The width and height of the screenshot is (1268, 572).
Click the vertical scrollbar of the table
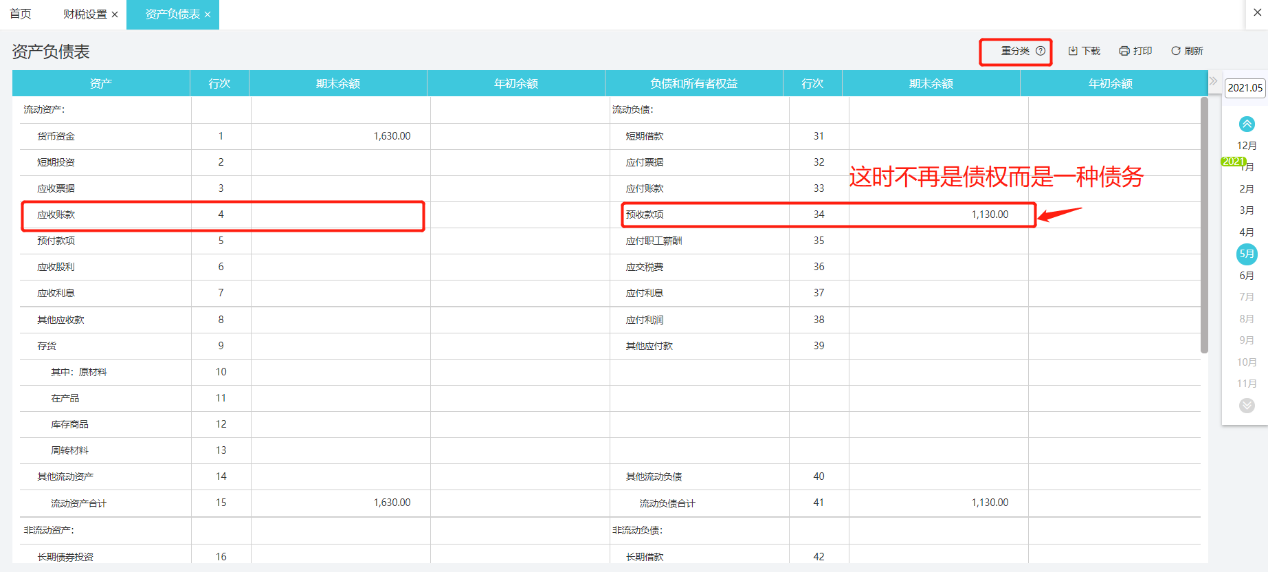coord(1204,225)
